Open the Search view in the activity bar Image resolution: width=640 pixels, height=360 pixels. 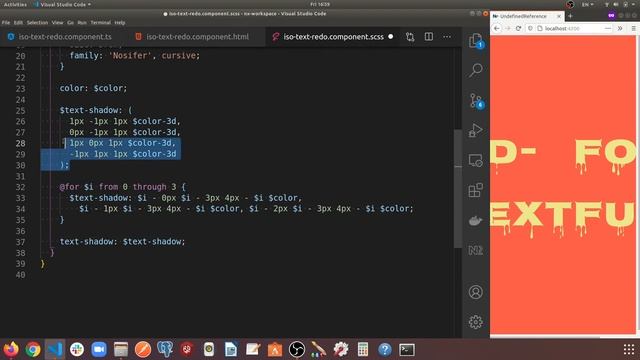coord(476,70)
